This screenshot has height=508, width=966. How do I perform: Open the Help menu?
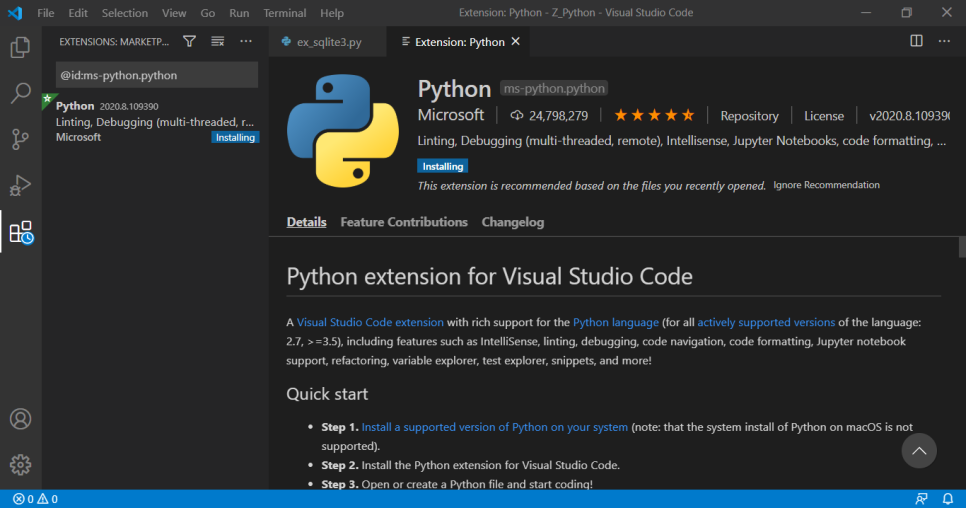(332, 13)
